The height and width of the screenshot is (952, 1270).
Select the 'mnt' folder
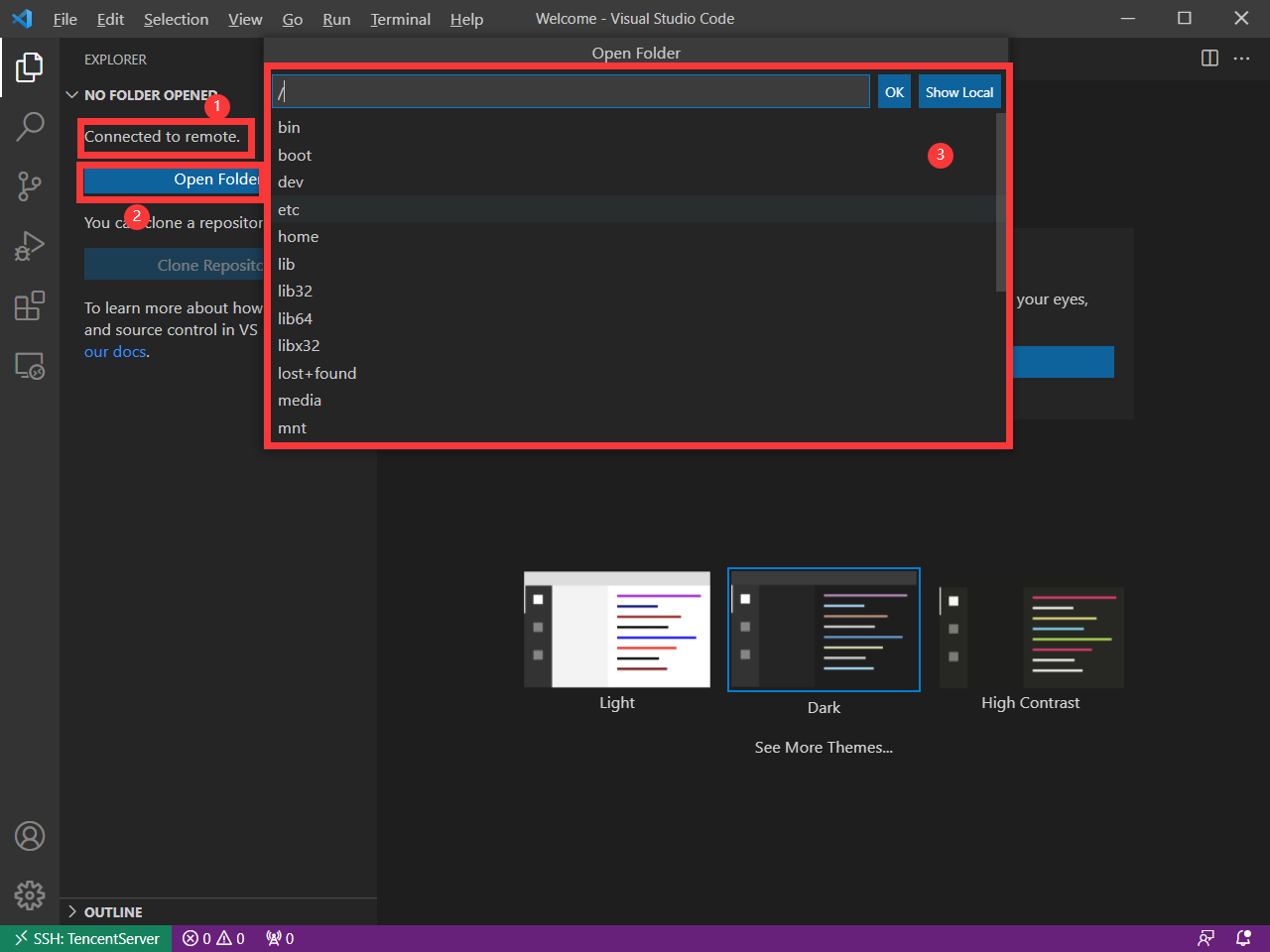click(634, 427)
